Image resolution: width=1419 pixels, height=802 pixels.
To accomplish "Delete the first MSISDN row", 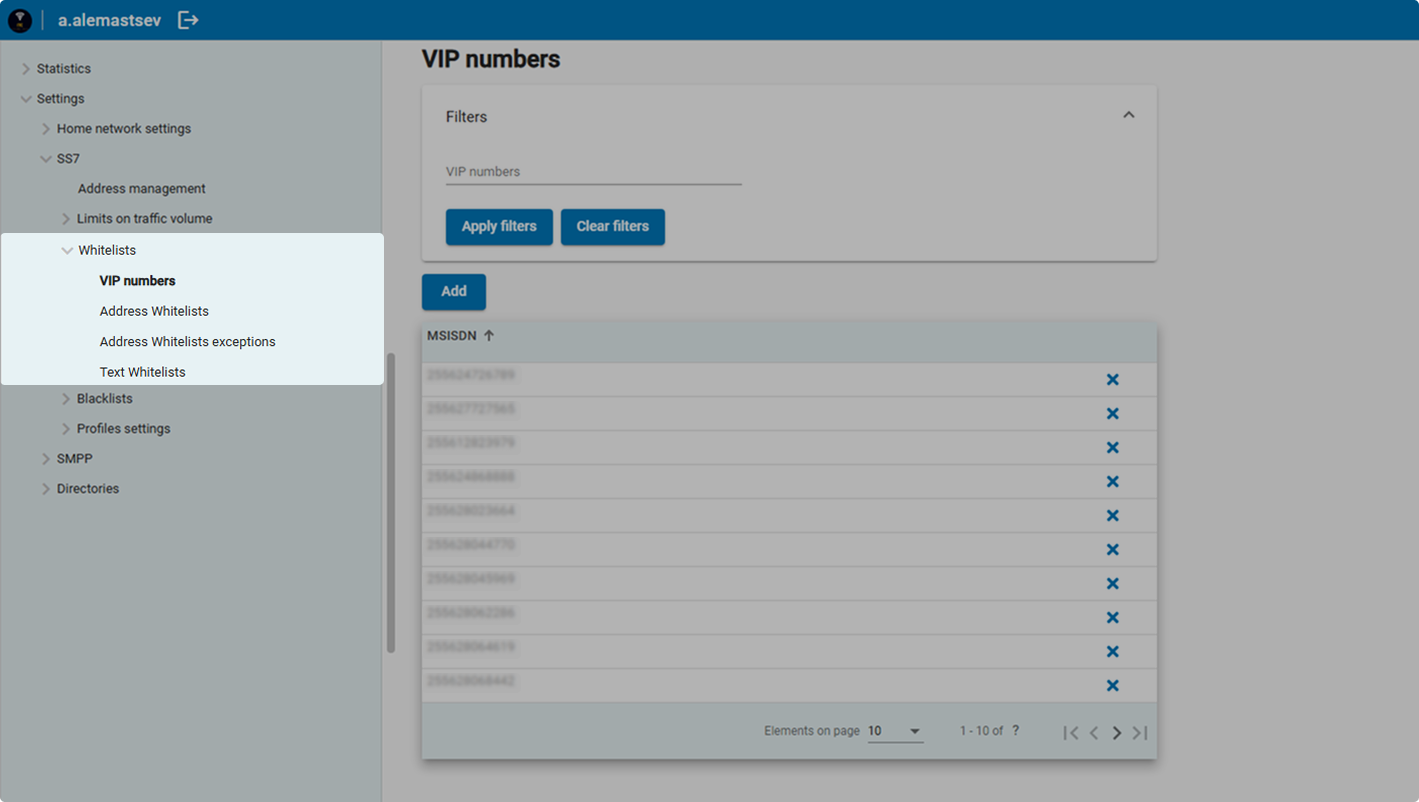I will pyautogui.click(x=1112, y=380).
